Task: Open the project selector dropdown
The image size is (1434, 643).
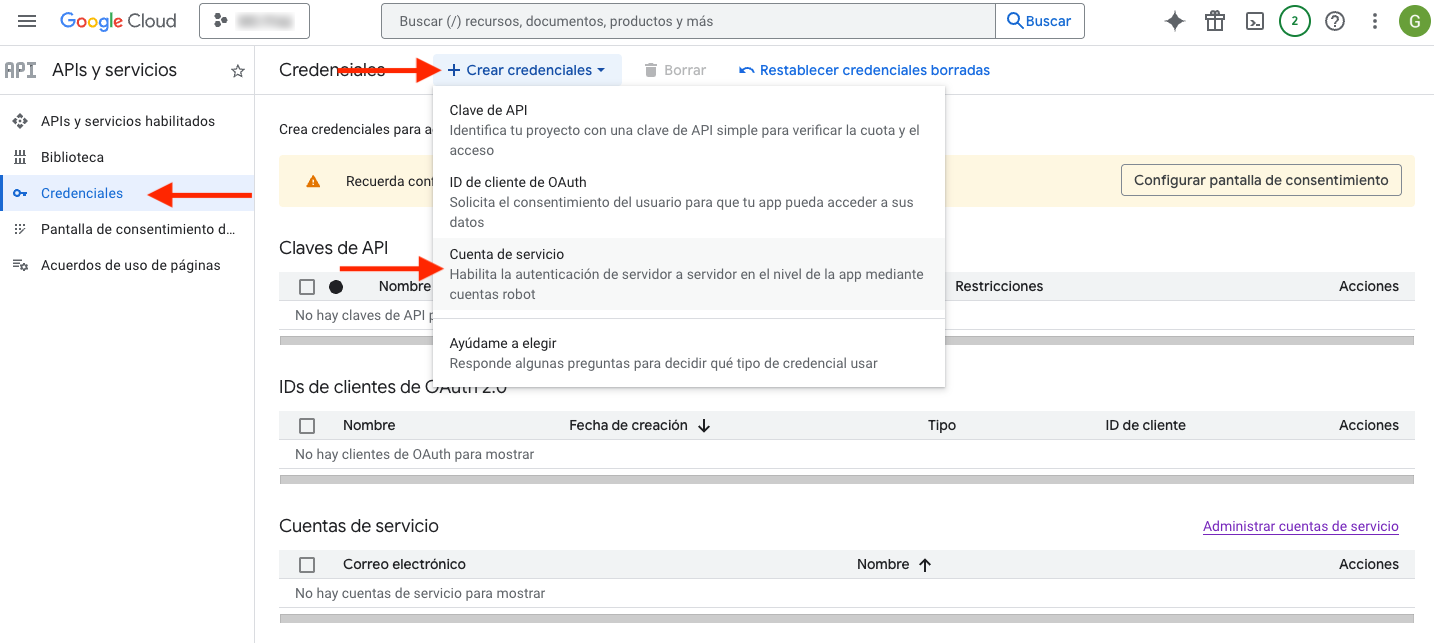Action: click(254, 21)
